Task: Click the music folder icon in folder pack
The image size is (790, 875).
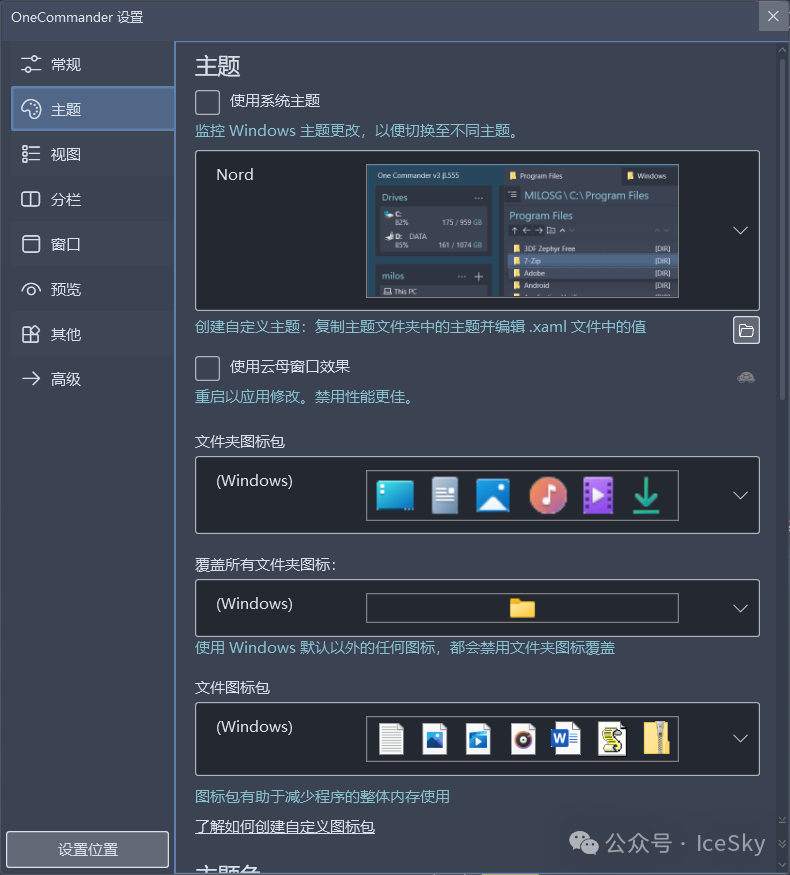Action: pyautogui.click(x=548, y=495)
